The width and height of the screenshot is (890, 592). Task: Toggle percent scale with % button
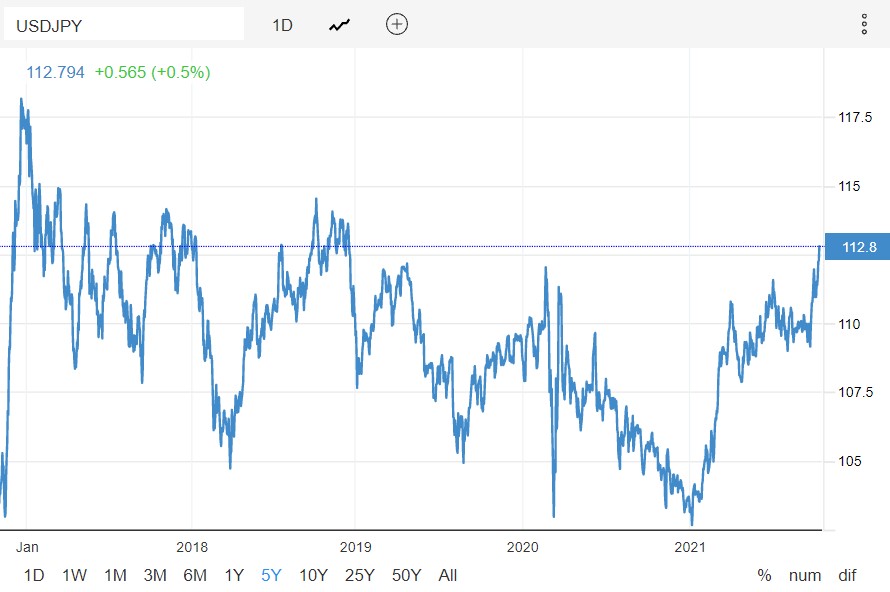pos(765,575)
